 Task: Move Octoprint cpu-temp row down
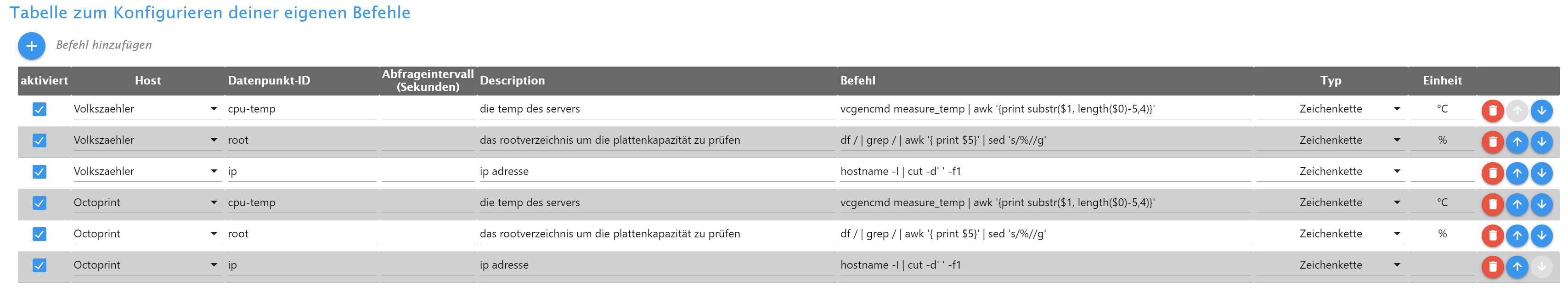click(1541, 204)
